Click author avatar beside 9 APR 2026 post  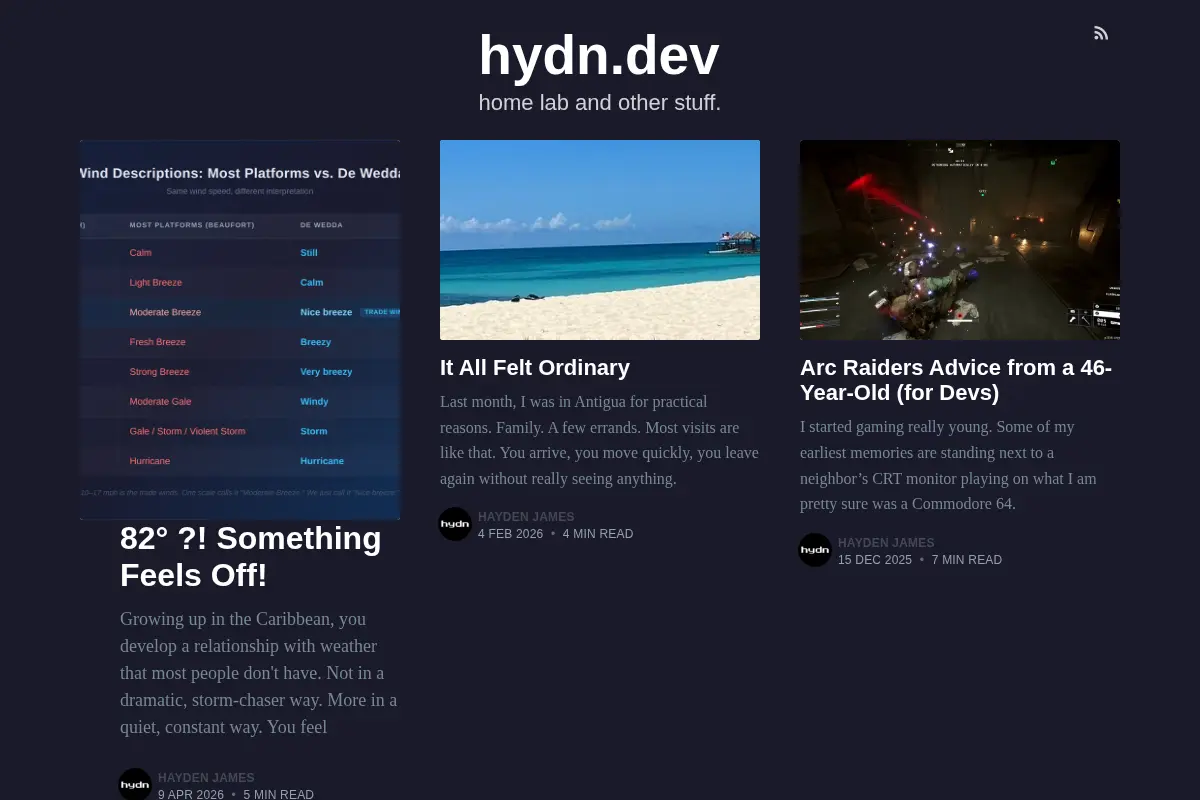pos(135,784)
